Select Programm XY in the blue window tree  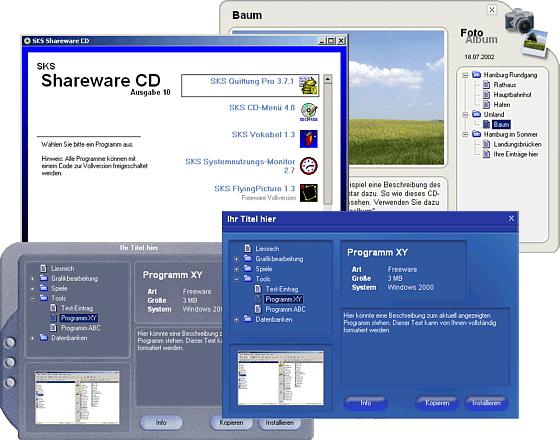pyautogui.click(x=284, y=299)
